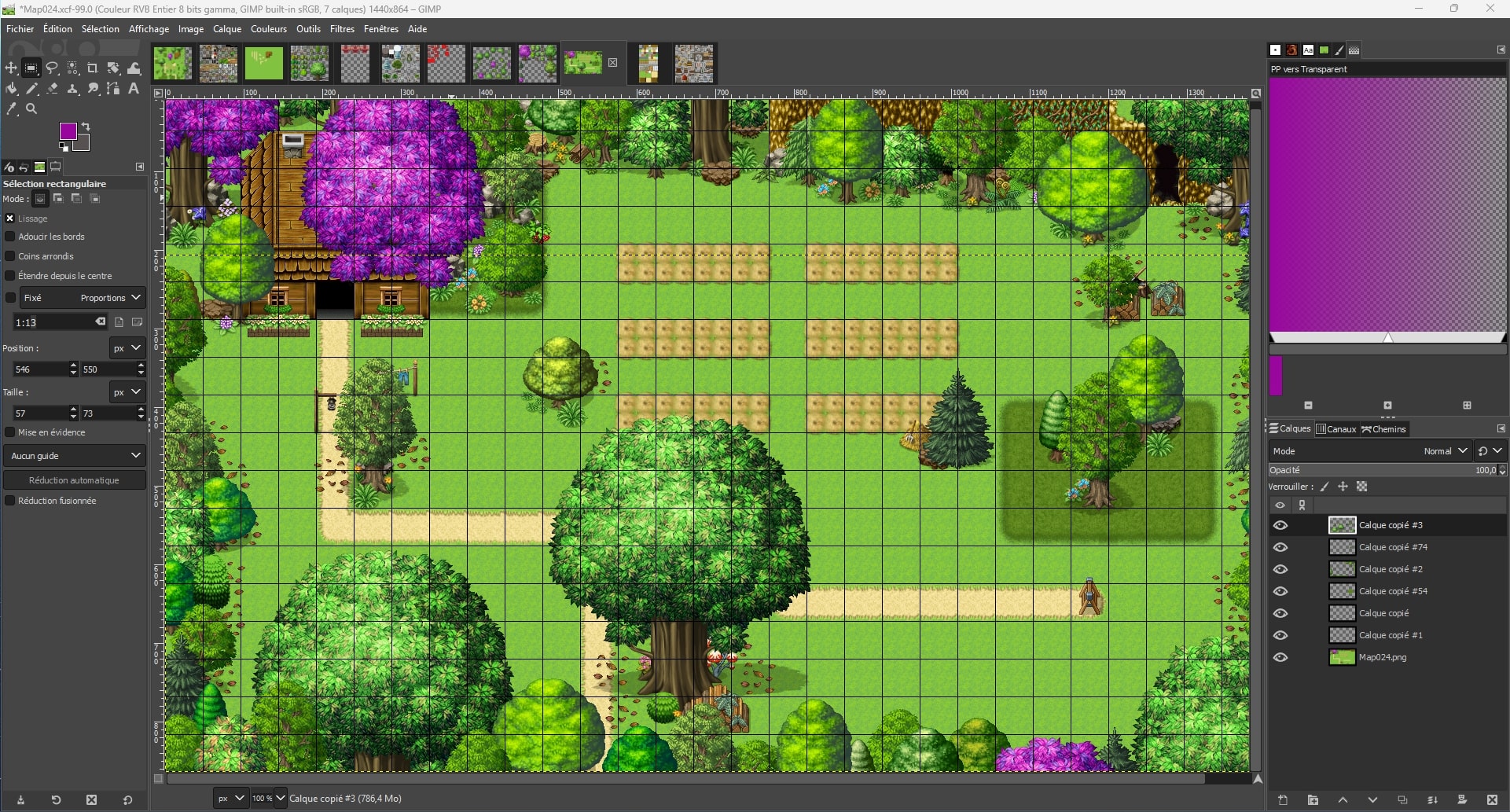Enable Mise en évidence checkbox
The width and height of the screenshot is (1510, 812).
tap(10, 432)
